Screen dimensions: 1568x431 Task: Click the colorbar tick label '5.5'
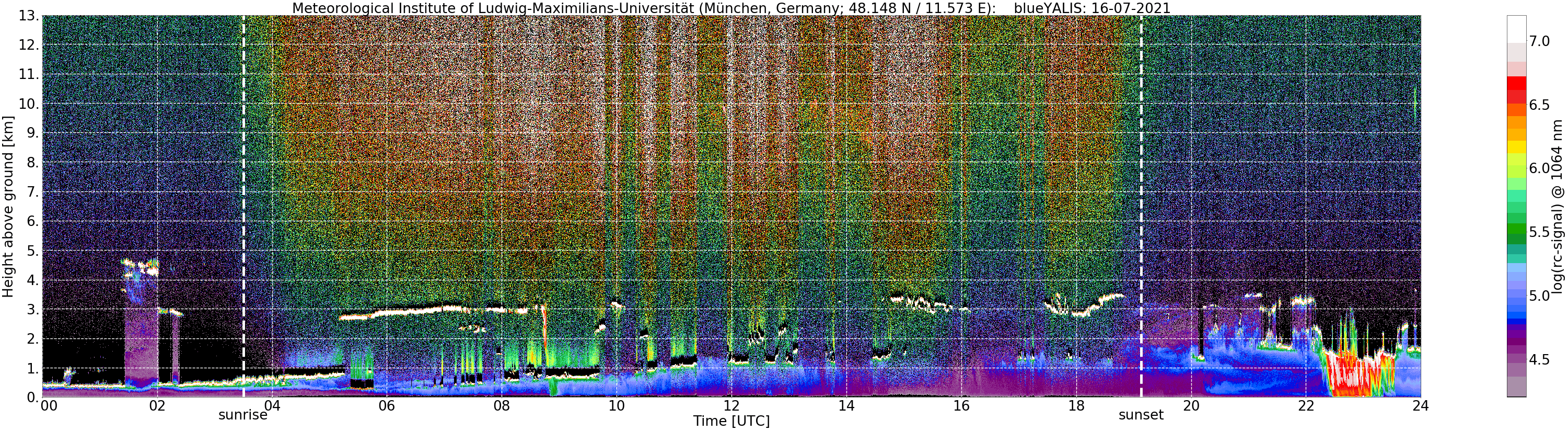[1539, 232]
